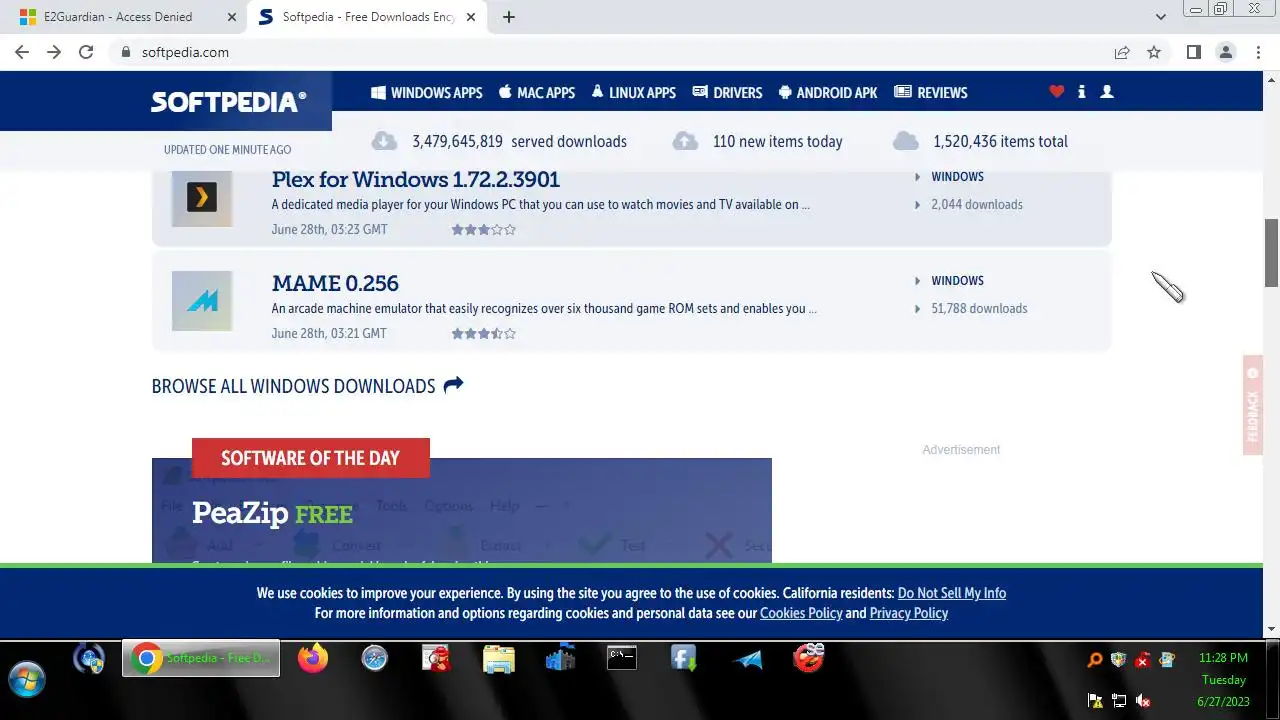Click the PeaZip software of the day banner

pyautogui.click(x=462, y=510)
